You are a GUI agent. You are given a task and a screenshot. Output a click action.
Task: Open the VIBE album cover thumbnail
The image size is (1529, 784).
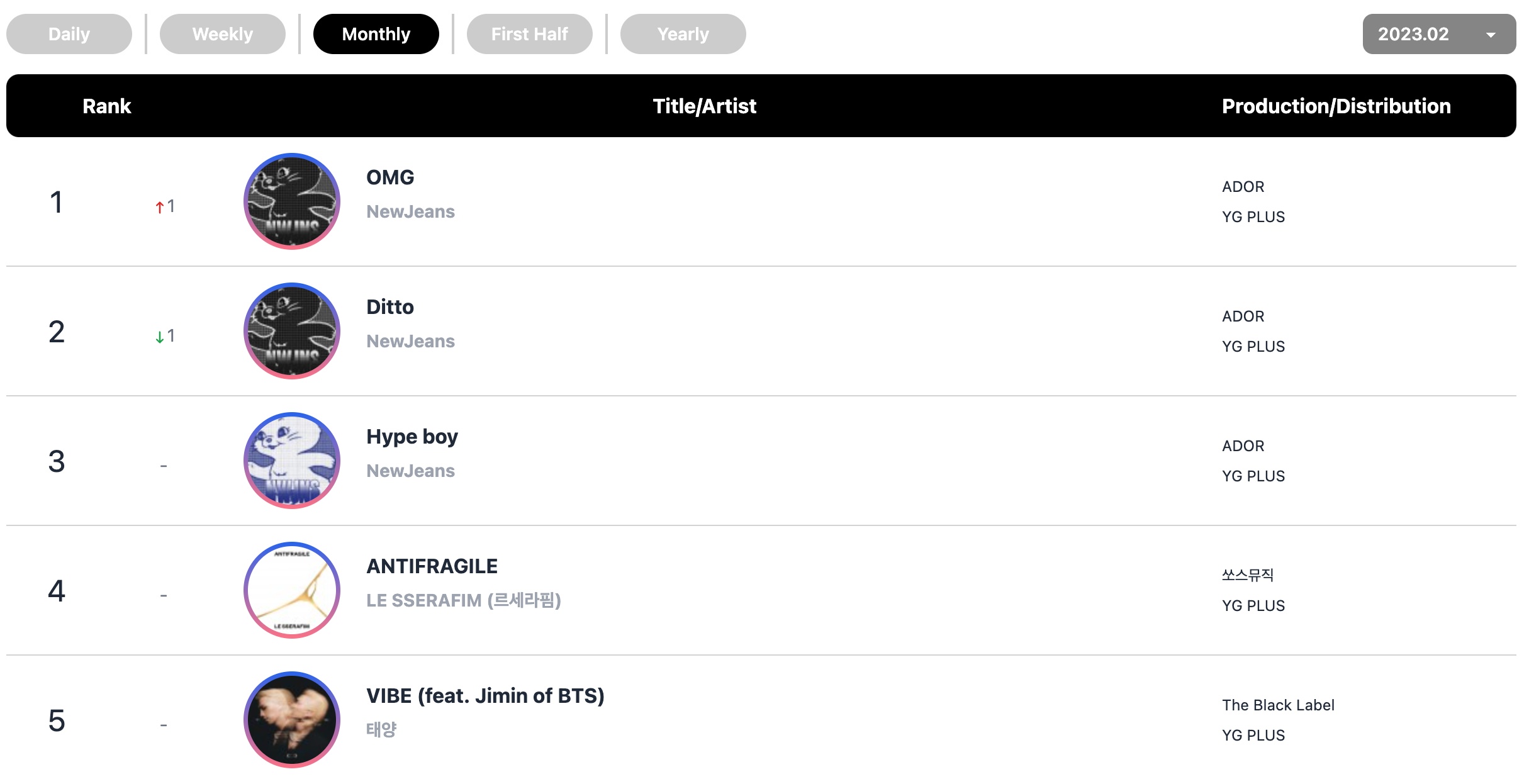click(292, 720)
